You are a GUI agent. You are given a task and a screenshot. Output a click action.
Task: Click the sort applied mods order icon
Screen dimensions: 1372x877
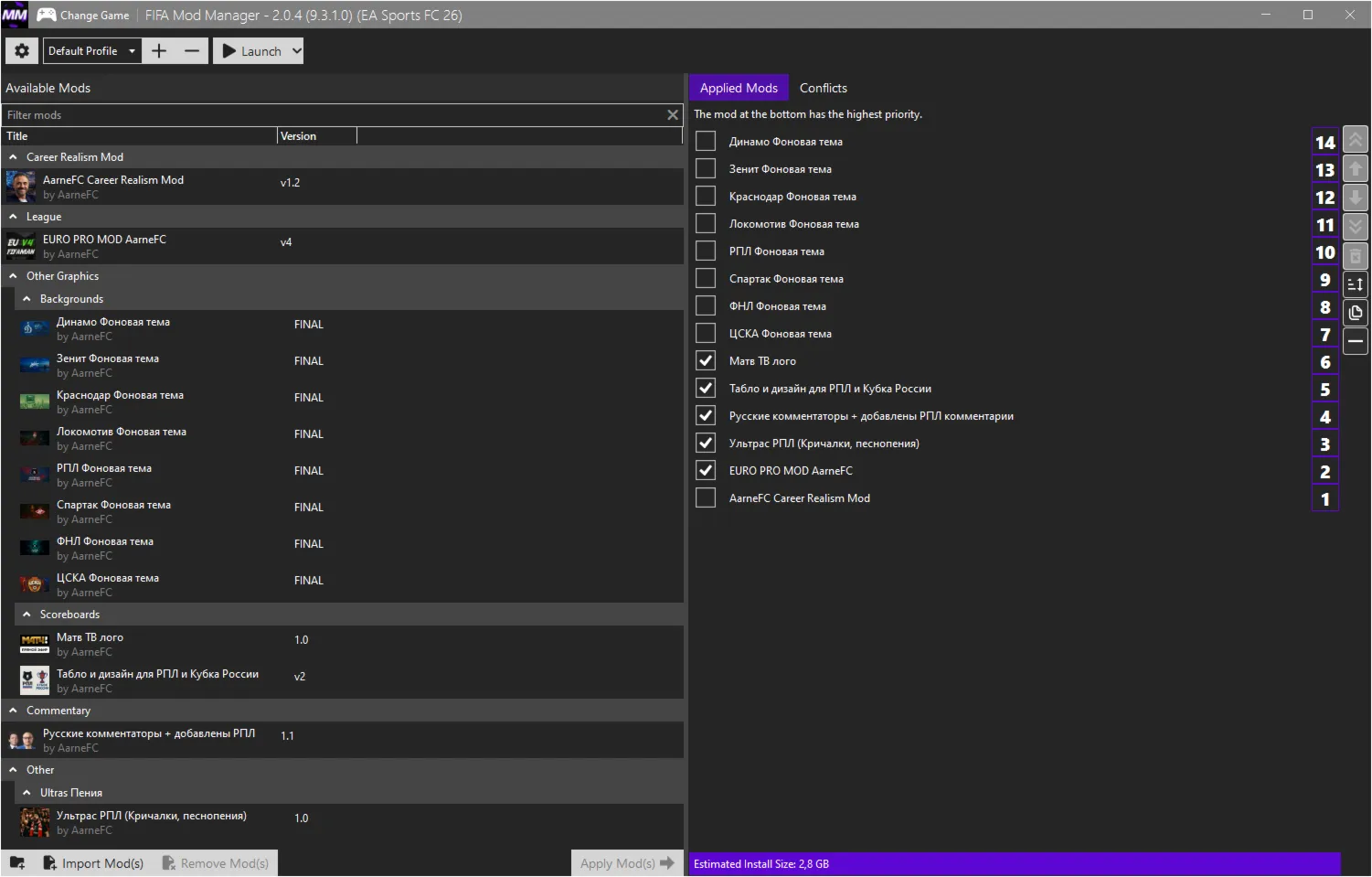click(x=1356, y=284)
